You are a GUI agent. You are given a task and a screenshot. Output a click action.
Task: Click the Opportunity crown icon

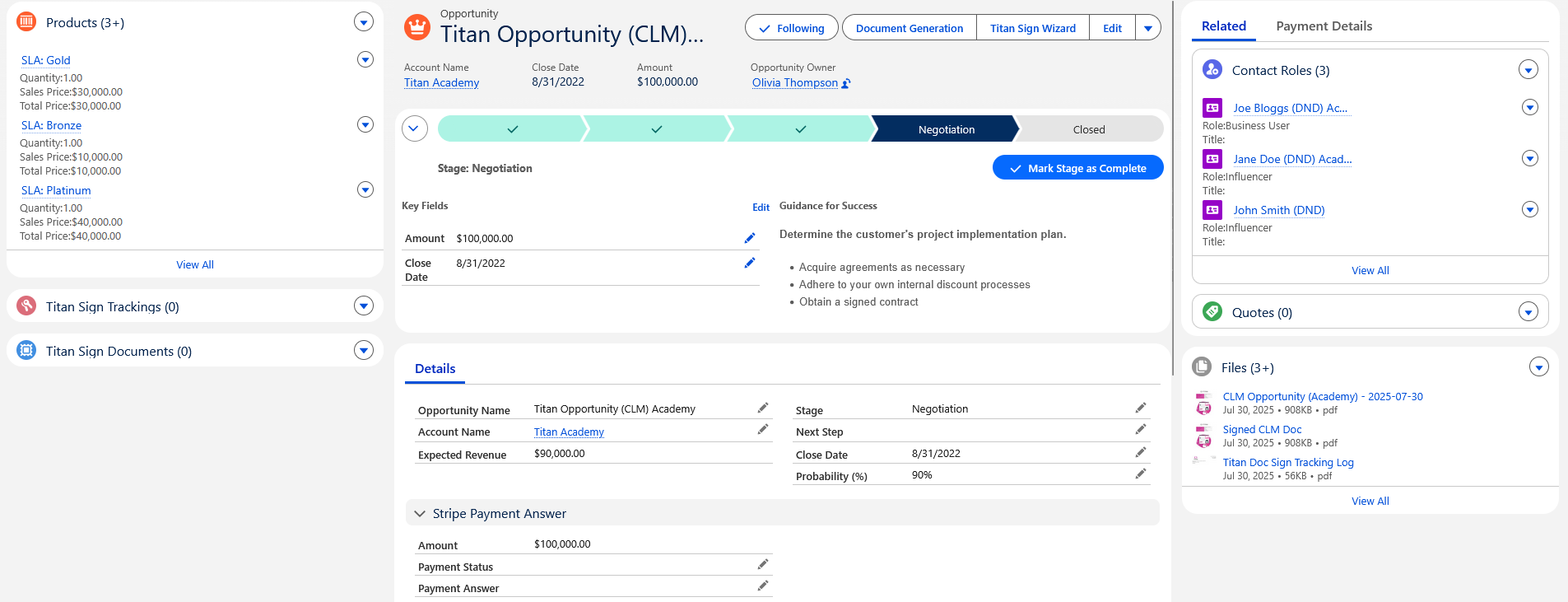[x=417, y=27]
